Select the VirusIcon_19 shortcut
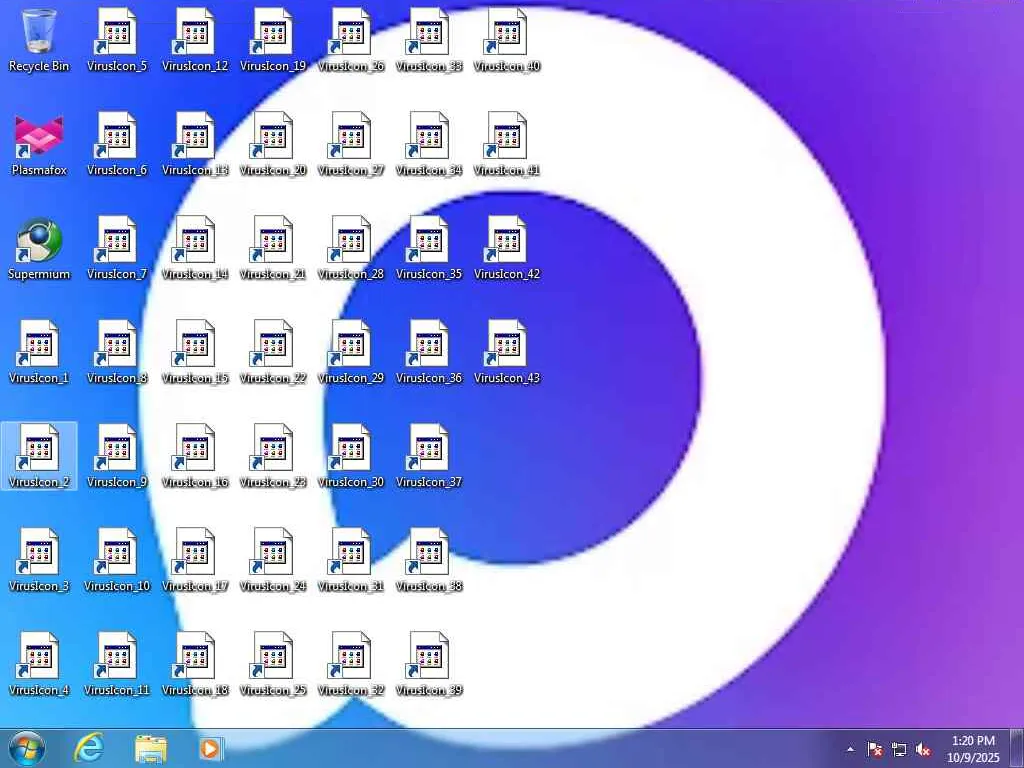1024x768 pixels. tap(273, 40)
